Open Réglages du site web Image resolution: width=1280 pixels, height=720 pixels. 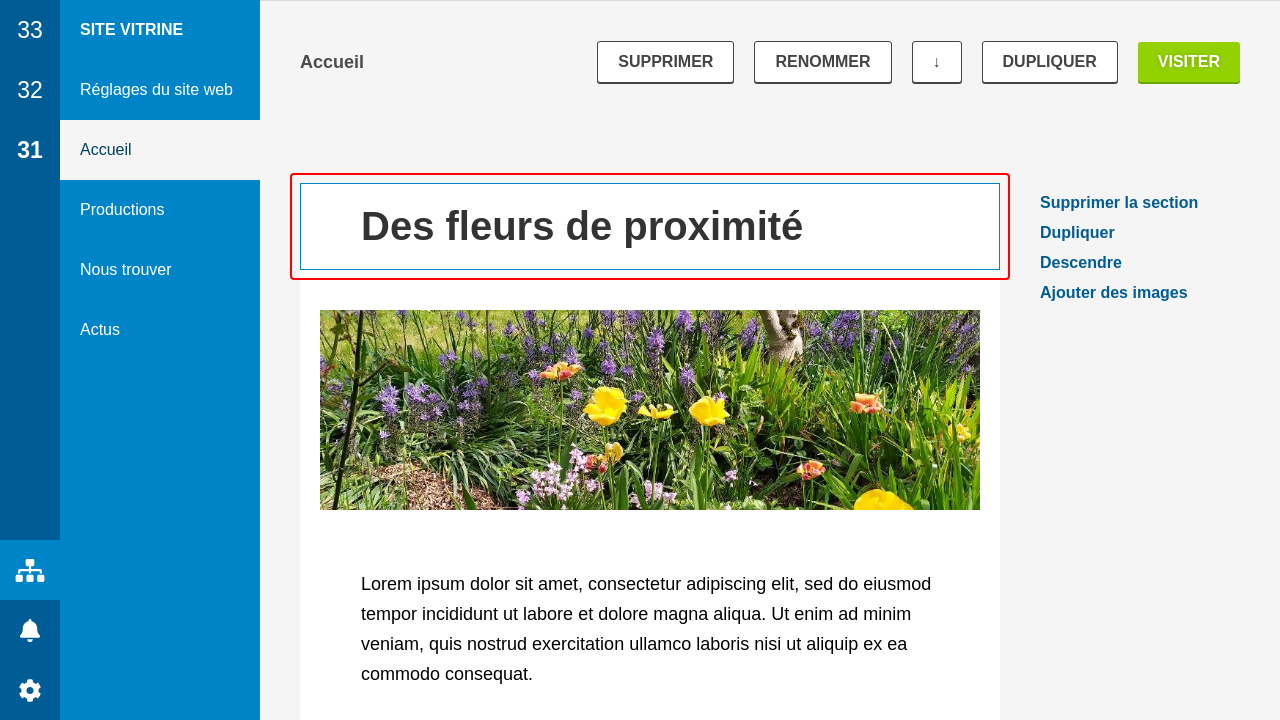156,90
